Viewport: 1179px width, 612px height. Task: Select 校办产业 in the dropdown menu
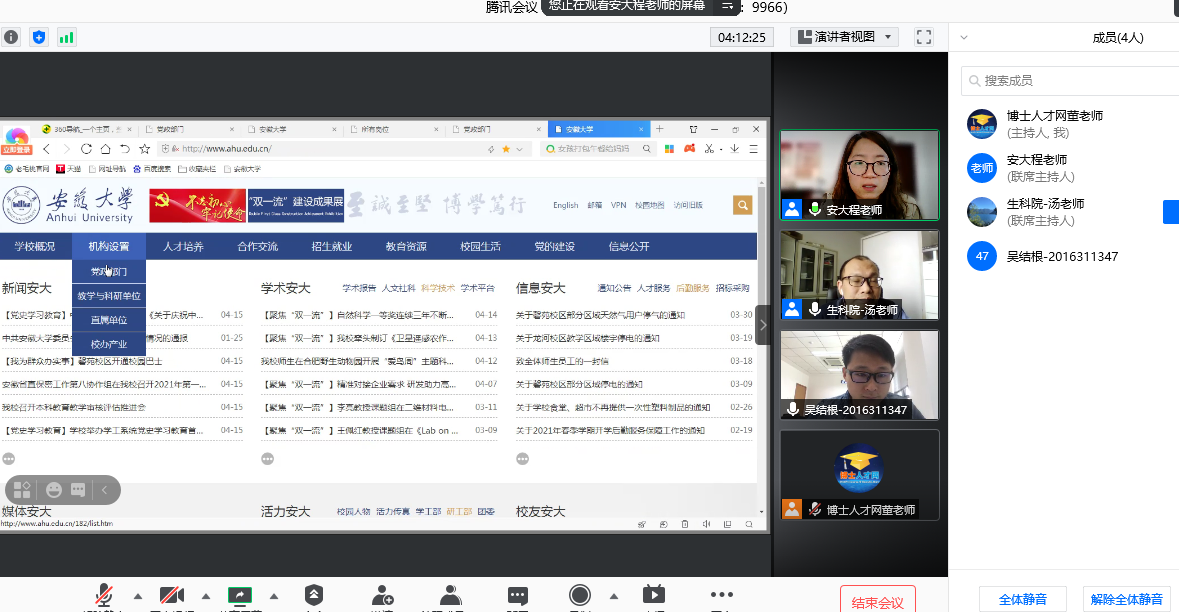109,344
